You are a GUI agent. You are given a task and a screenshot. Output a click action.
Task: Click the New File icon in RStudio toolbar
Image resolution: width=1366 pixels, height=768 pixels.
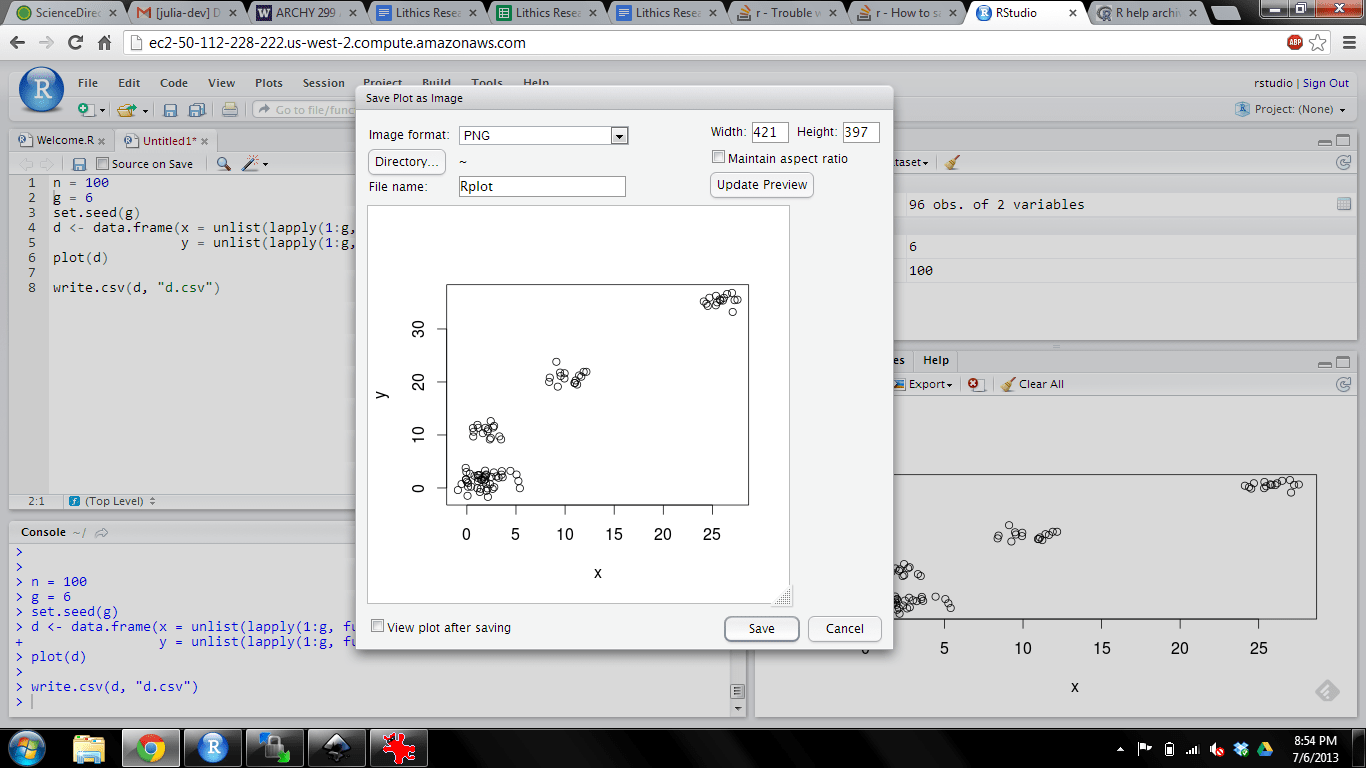[86, 110]
